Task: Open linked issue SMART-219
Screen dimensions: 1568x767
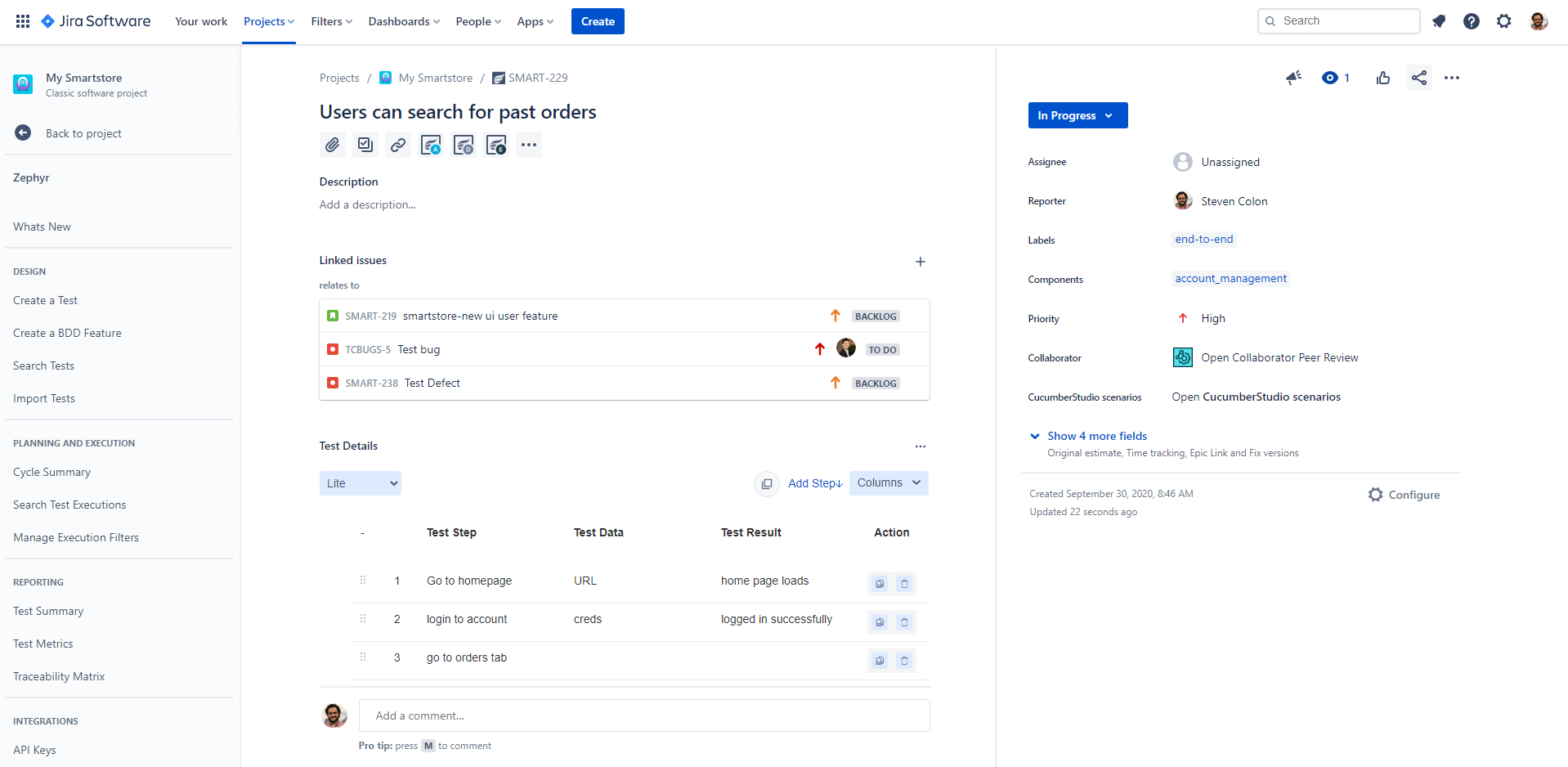Action: pyautogui.click(x=625, y=316)
